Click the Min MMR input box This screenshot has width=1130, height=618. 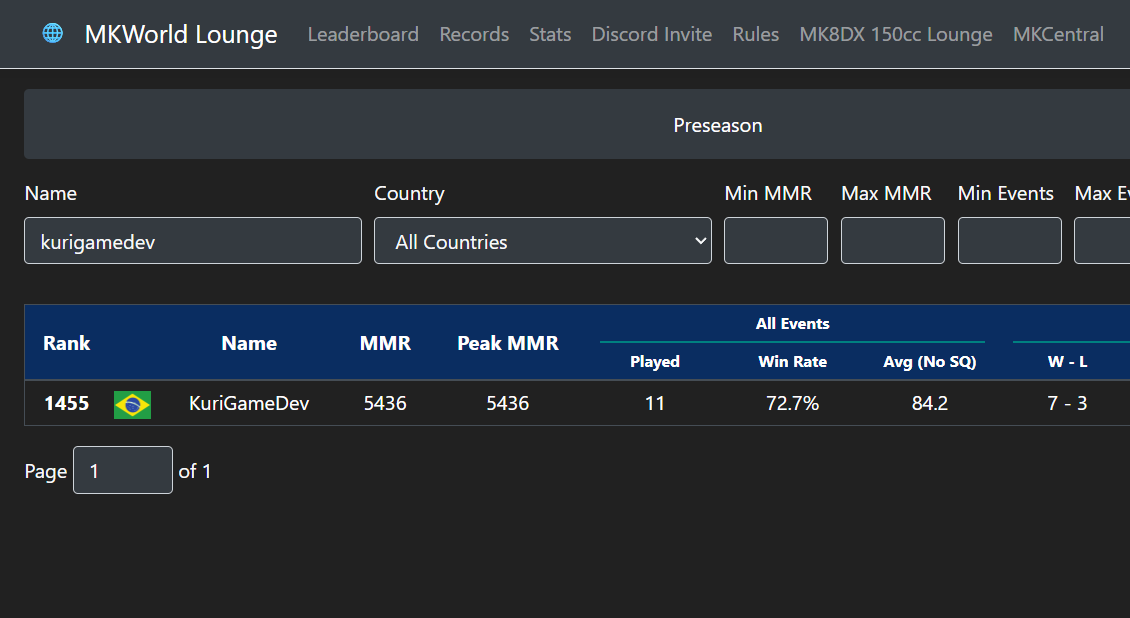[775, 241]
